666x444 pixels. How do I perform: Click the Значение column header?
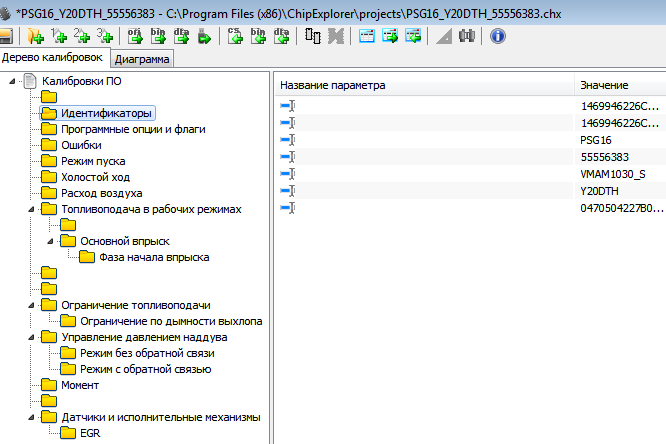[604, 86]
